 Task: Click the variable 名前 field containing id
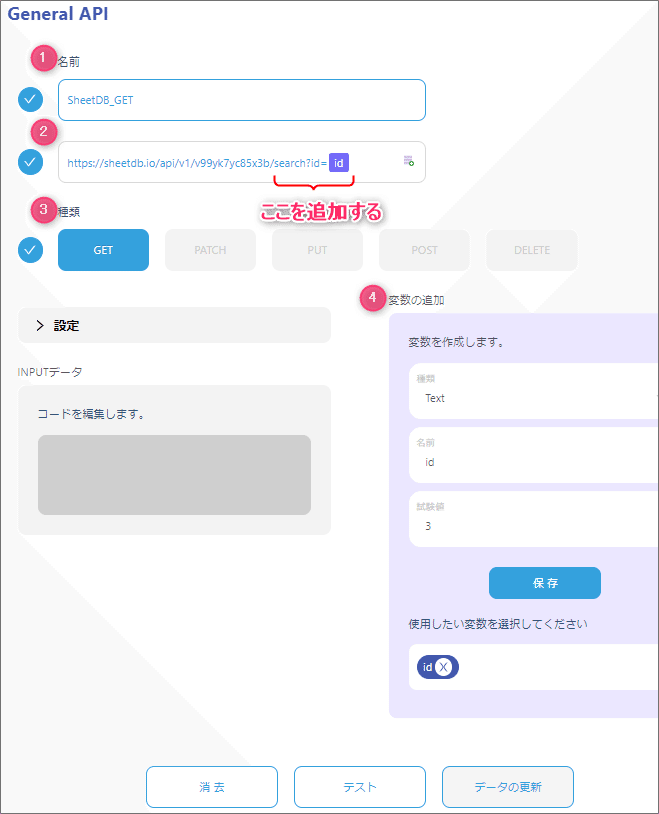pyautogui.click(x=534, y=455)
